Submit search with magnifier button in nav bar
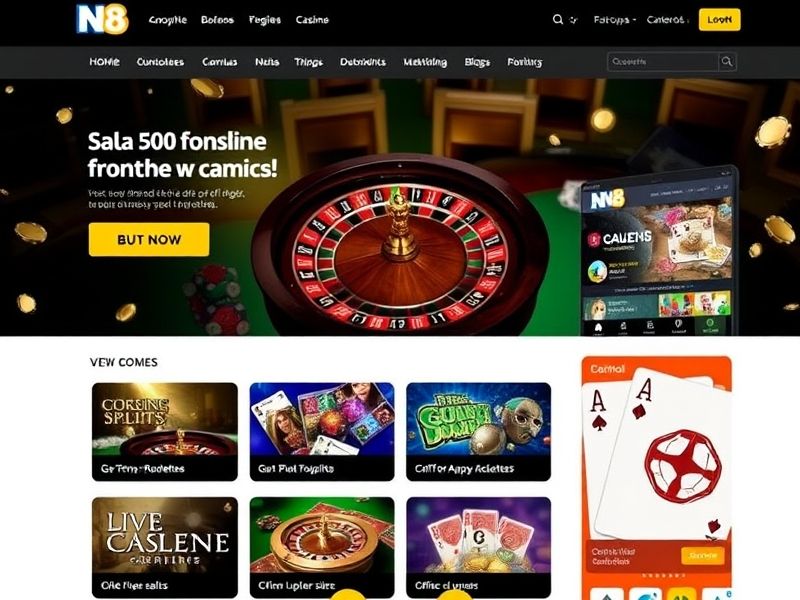Image resolution: width=800 pixels, height=600 pixels. coord(727,62)
